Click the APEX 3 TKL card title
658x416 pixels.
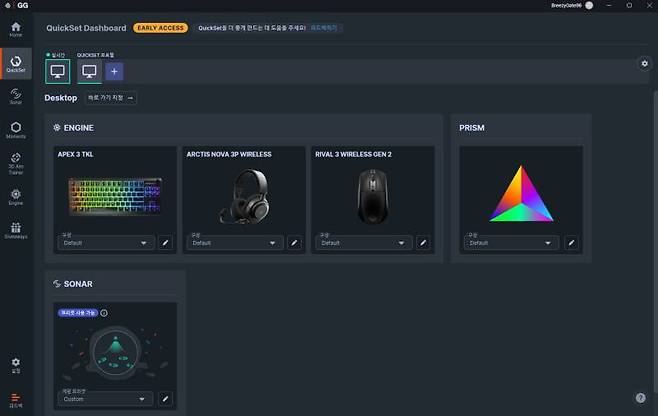coord(76,154)
